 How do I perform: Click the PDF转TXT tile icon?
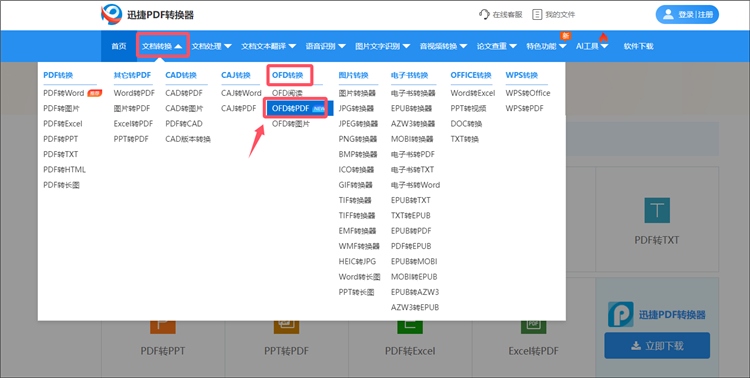click(657, 210)
